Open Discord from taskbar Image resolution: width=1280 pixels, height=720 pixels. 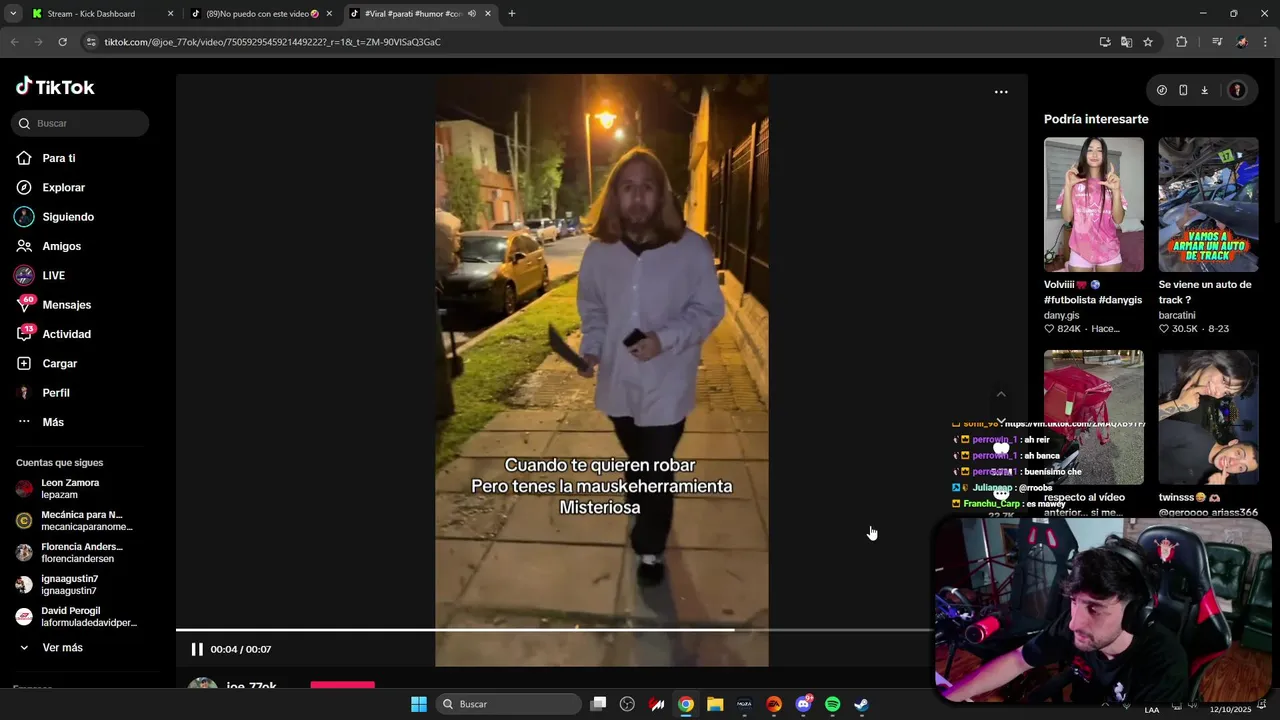tap(803, 704)
